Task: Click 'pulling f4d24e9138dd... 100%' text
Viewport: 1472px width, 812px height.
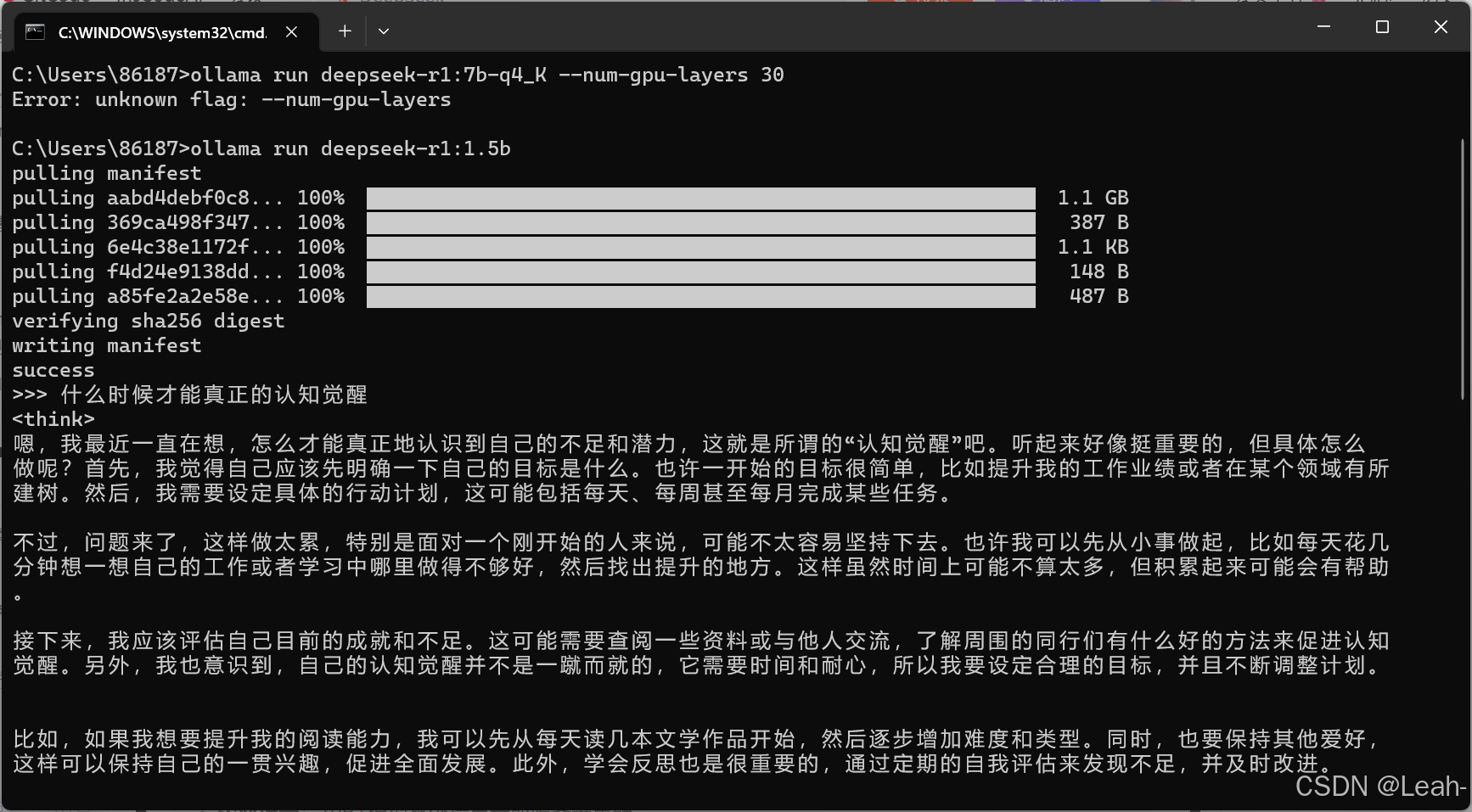Action: pyautogui.click(x=178, y=272)
